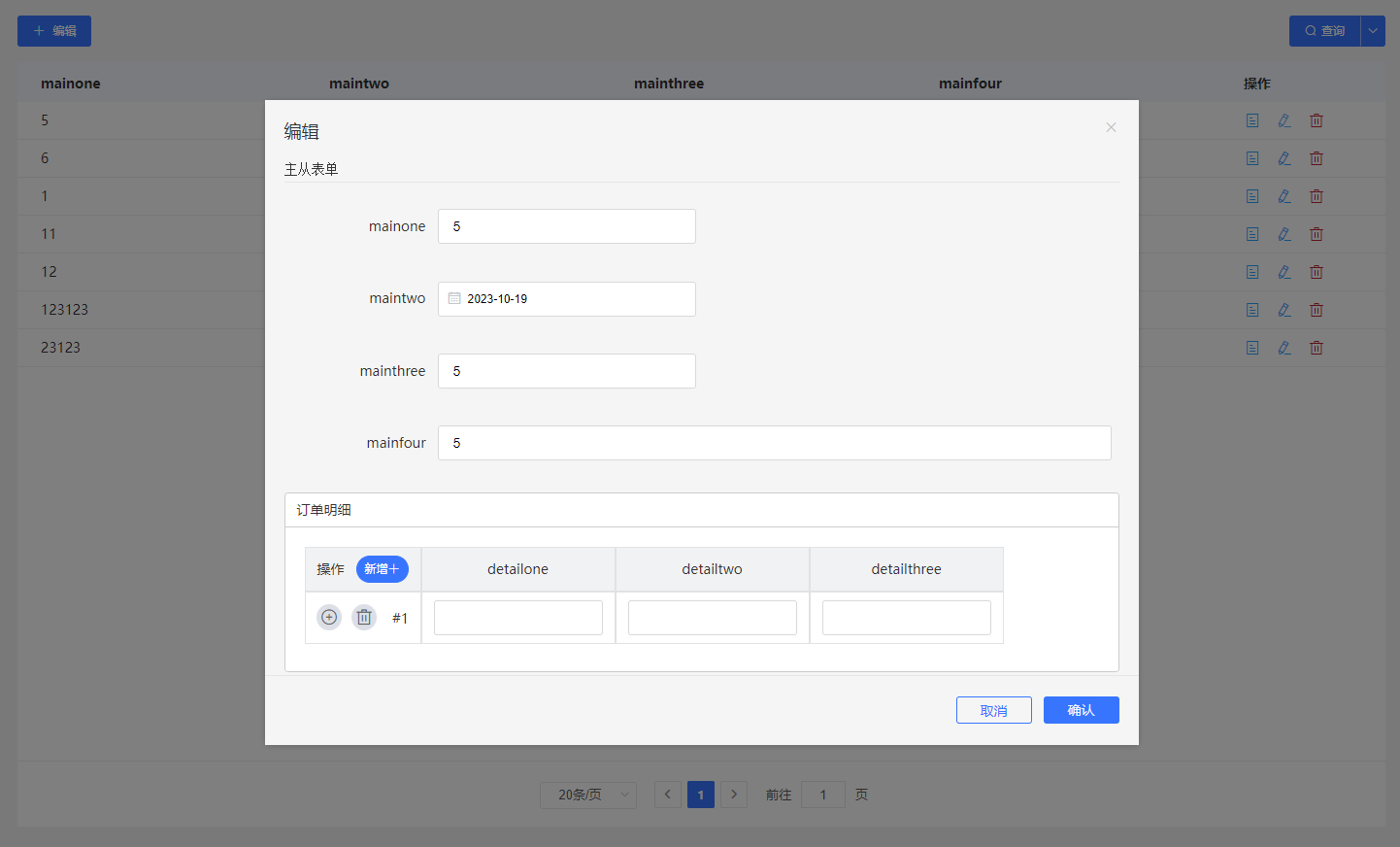Click the calendar icon in the maintwo field
Viewport: 1400px width, 847px height.
click(x=454, y=299)
